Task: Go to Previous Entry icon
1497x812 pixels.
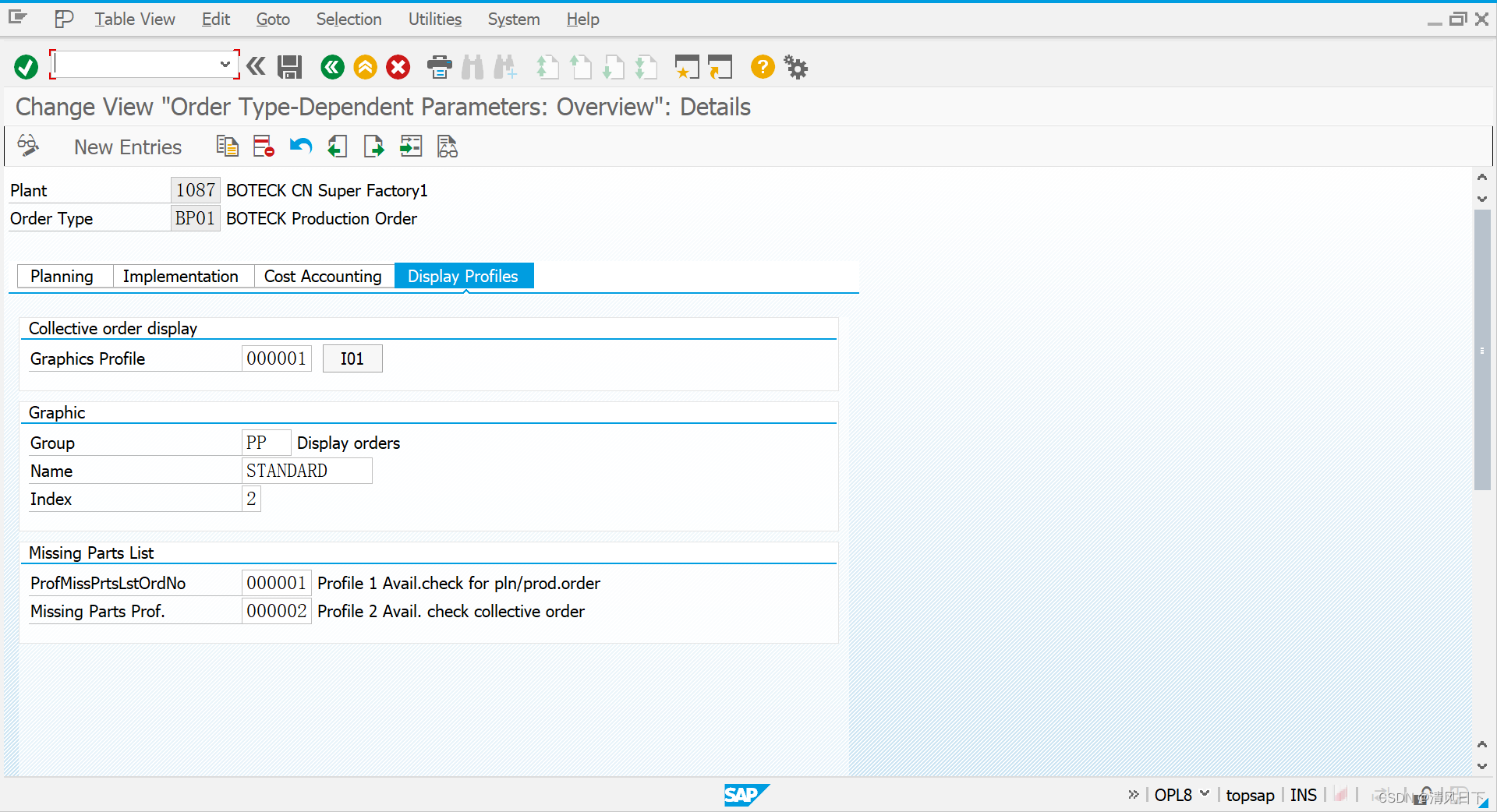Action: [337, 146]
